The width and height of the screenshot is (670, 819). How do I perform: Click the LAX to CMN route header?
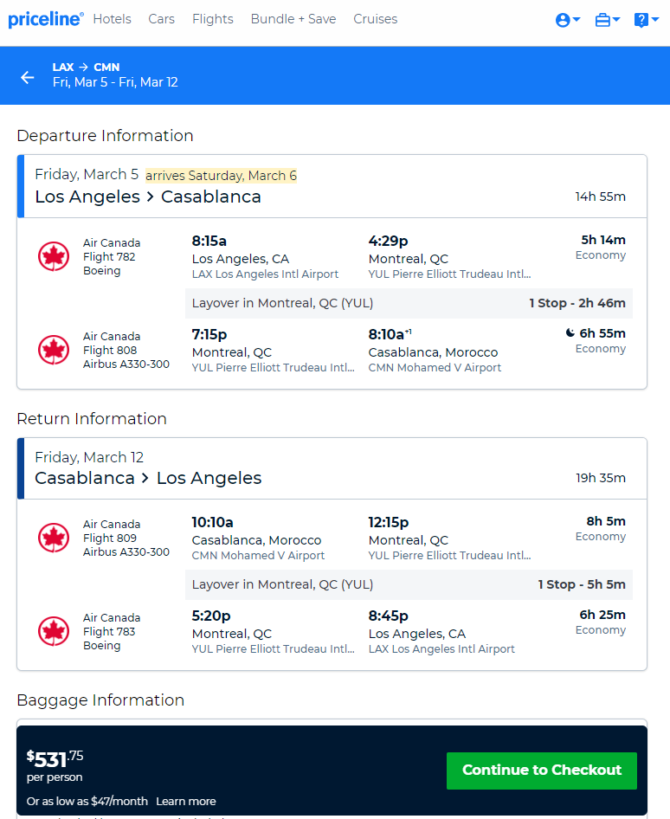pos(86,67)
